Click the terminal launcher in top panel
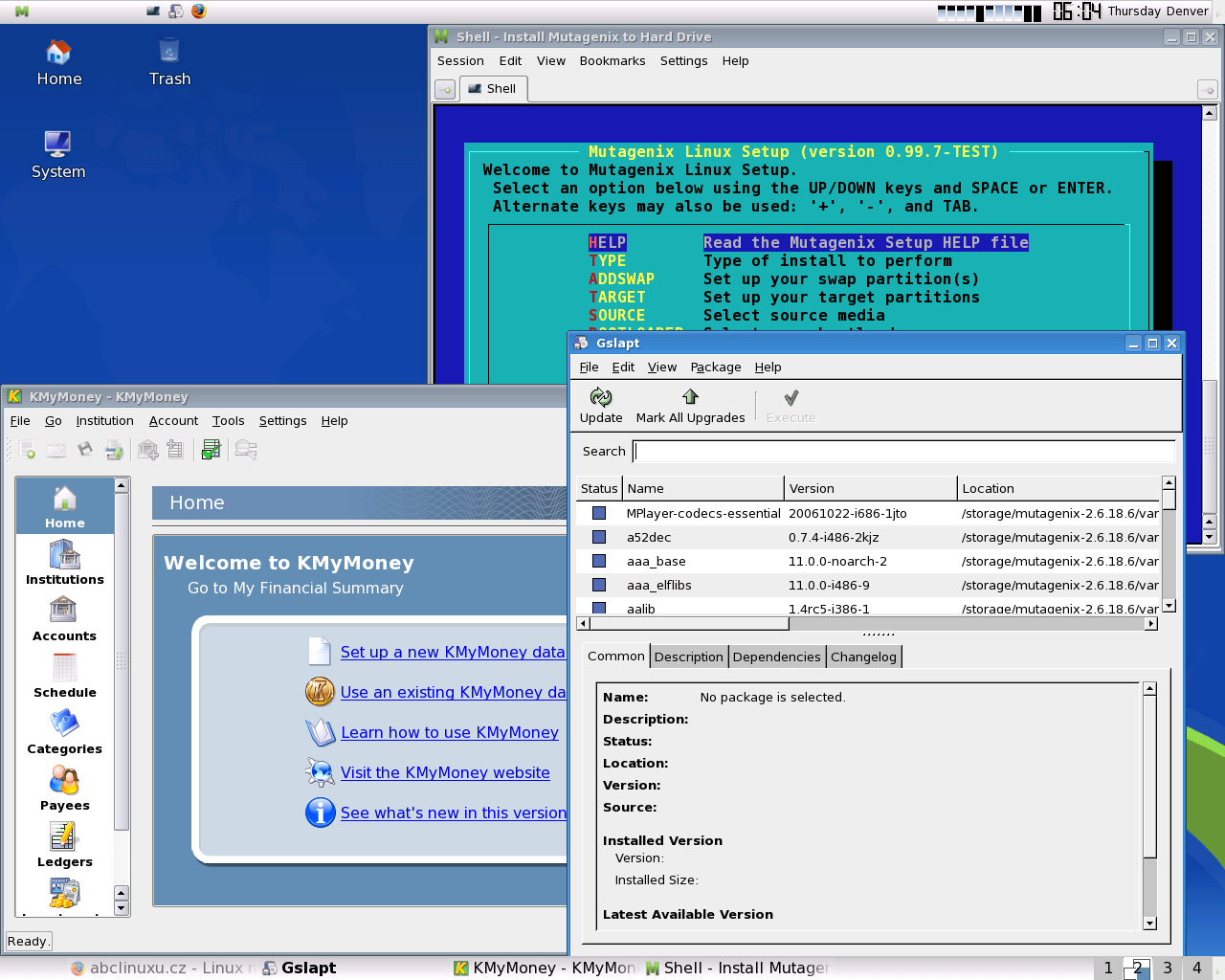The width and height of the screenshot is (1225, 980). [153, 11]
